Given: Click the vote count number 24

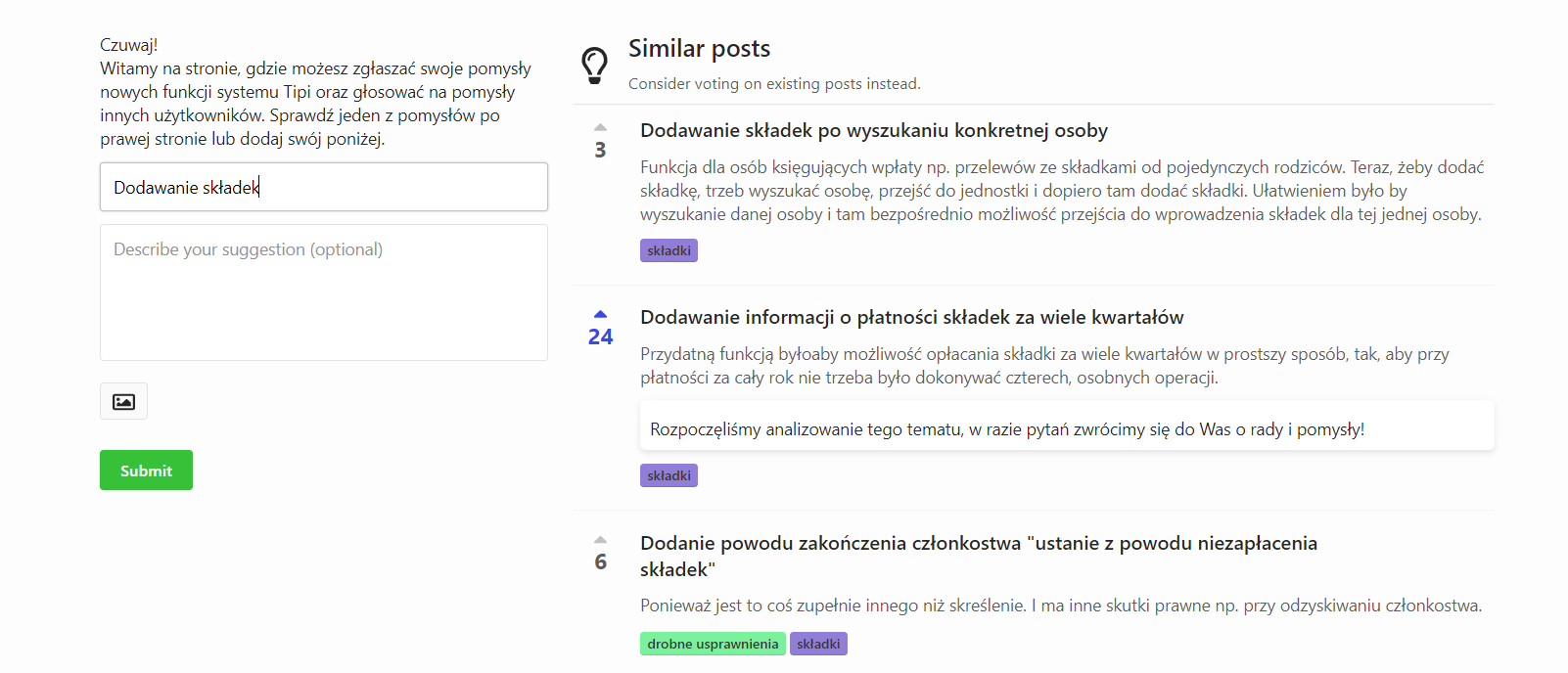Looking at the screenshot, I should [600, 337].
